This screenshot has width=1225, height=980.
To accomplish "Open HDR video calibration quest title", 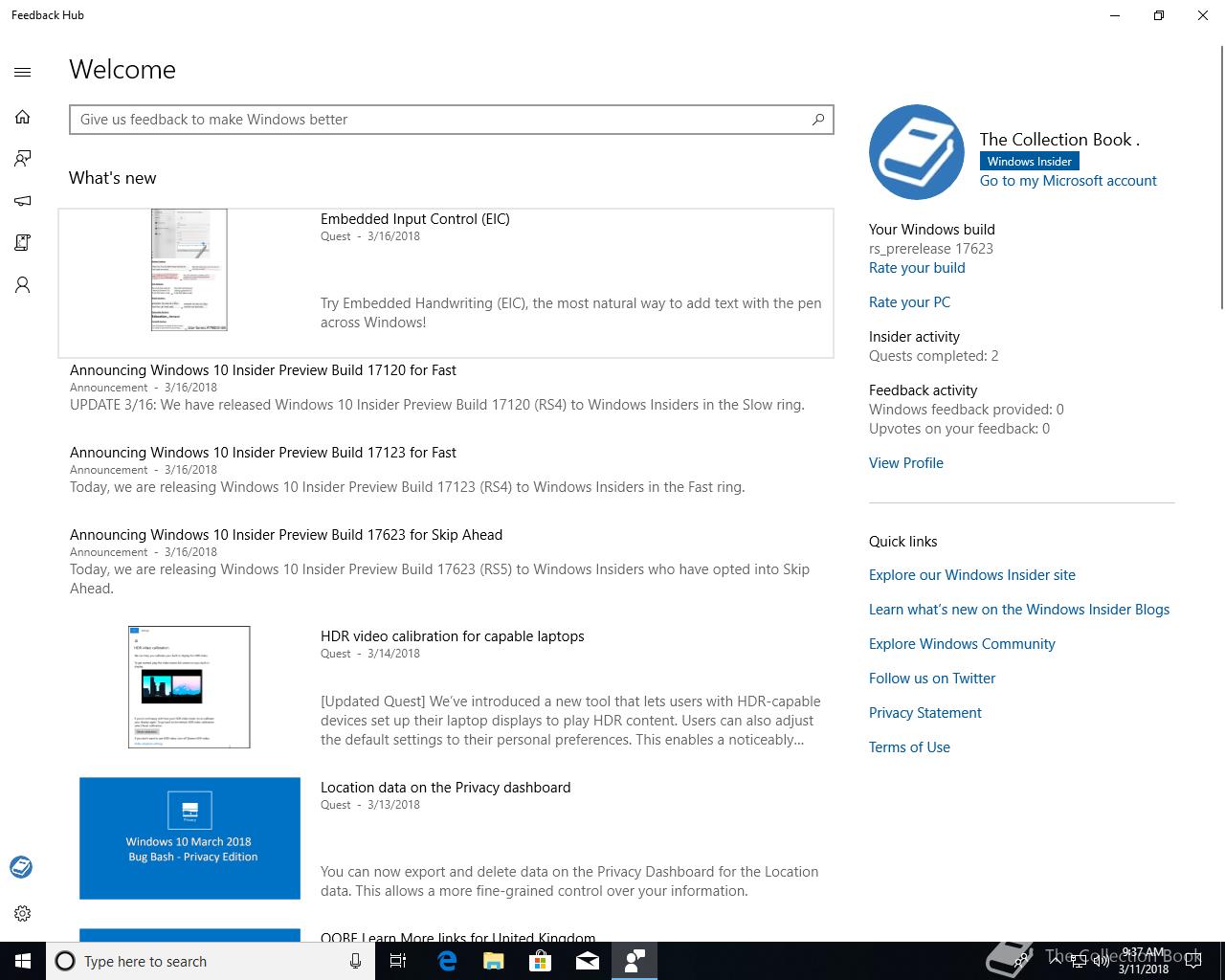I will pyautogui.click(x=452, y=636).
